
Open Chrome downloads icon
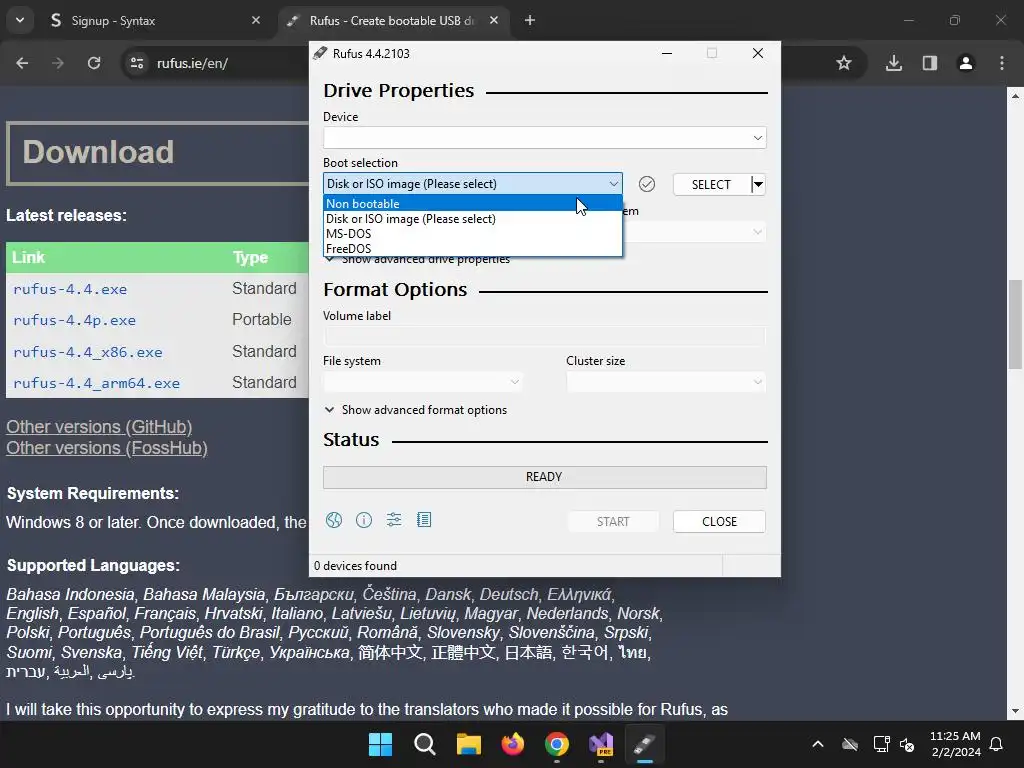pos(894,63)
